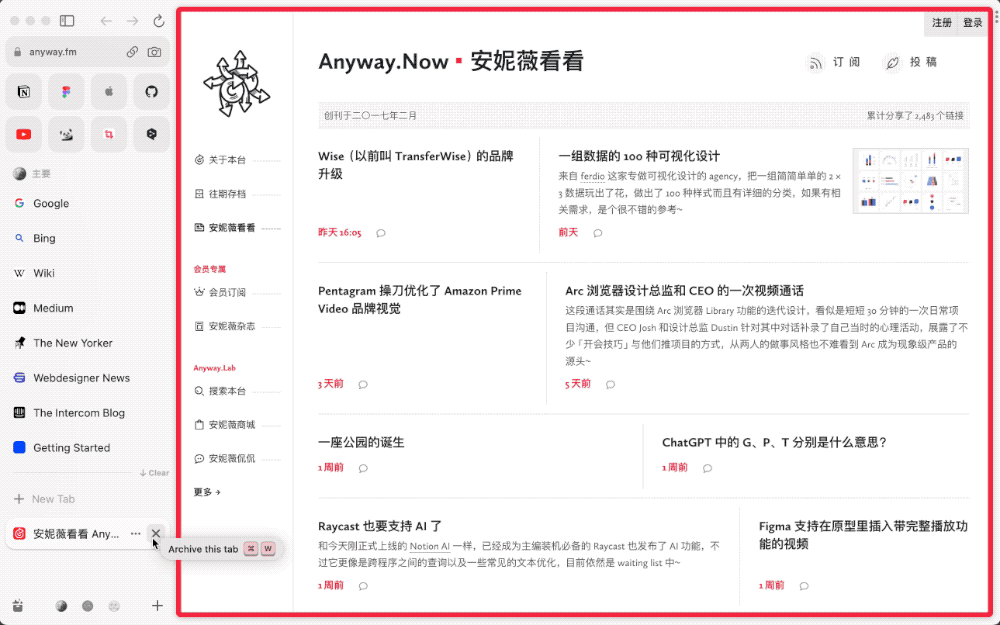Click the 注册 register button
This screenshot has height=625, width=1000.
pyautogui.click(x=942, y=22)
